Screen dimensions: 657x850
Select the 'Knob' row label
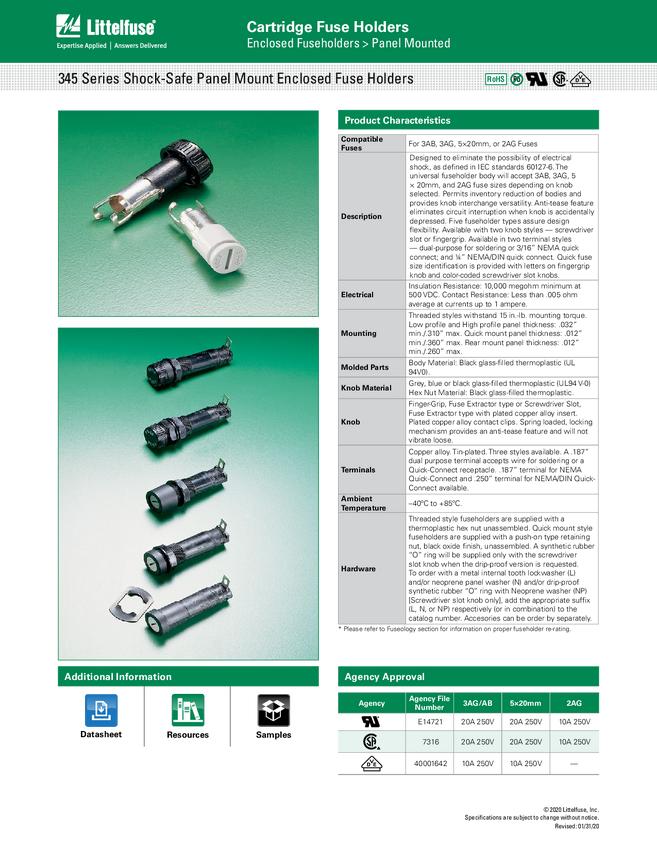(350, 422)
